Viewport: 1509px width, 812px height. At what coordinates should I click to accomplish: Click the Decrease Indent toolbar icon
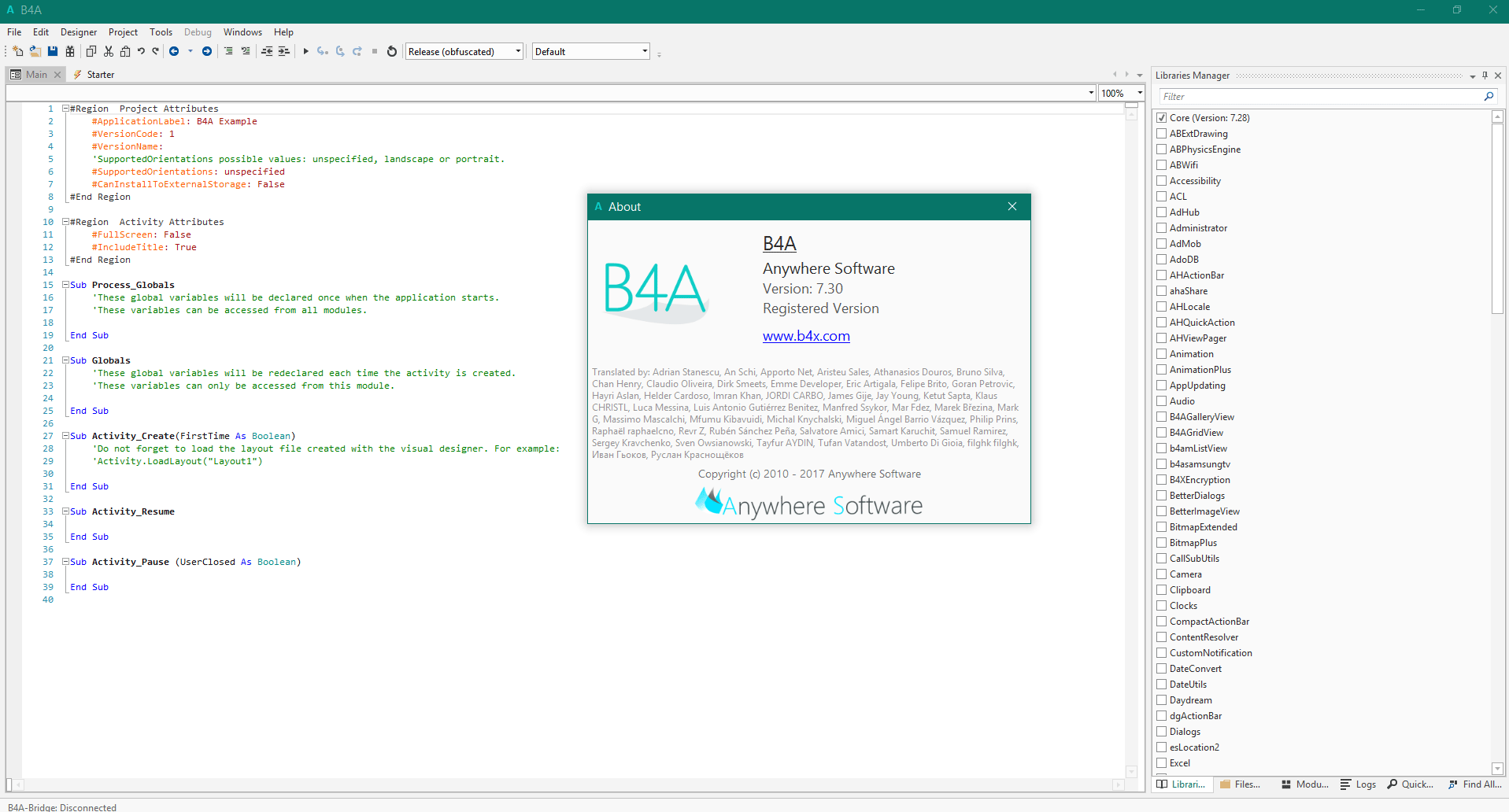(267, 51)
